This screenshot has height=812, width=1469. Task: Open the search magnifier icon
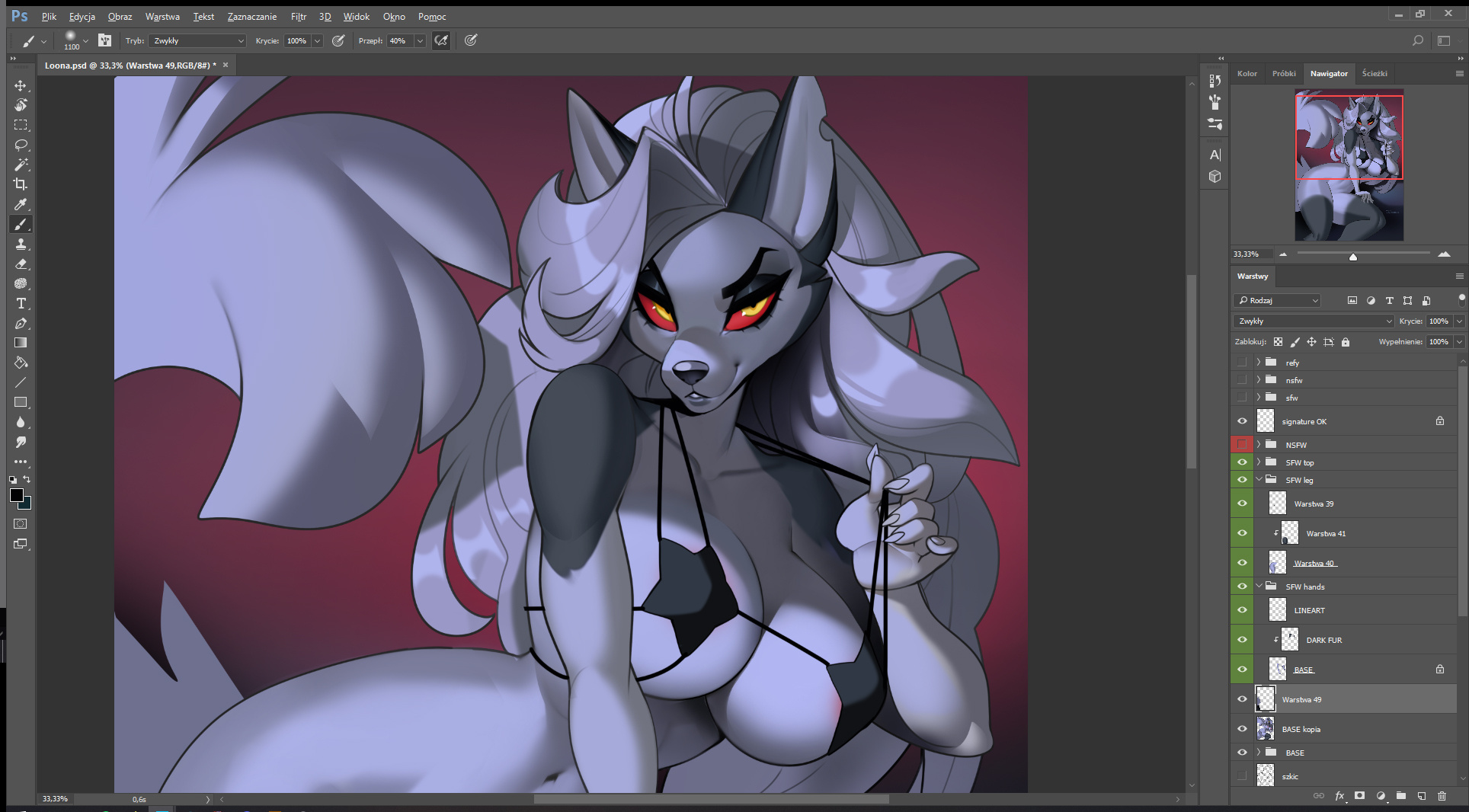(1418, 40)
